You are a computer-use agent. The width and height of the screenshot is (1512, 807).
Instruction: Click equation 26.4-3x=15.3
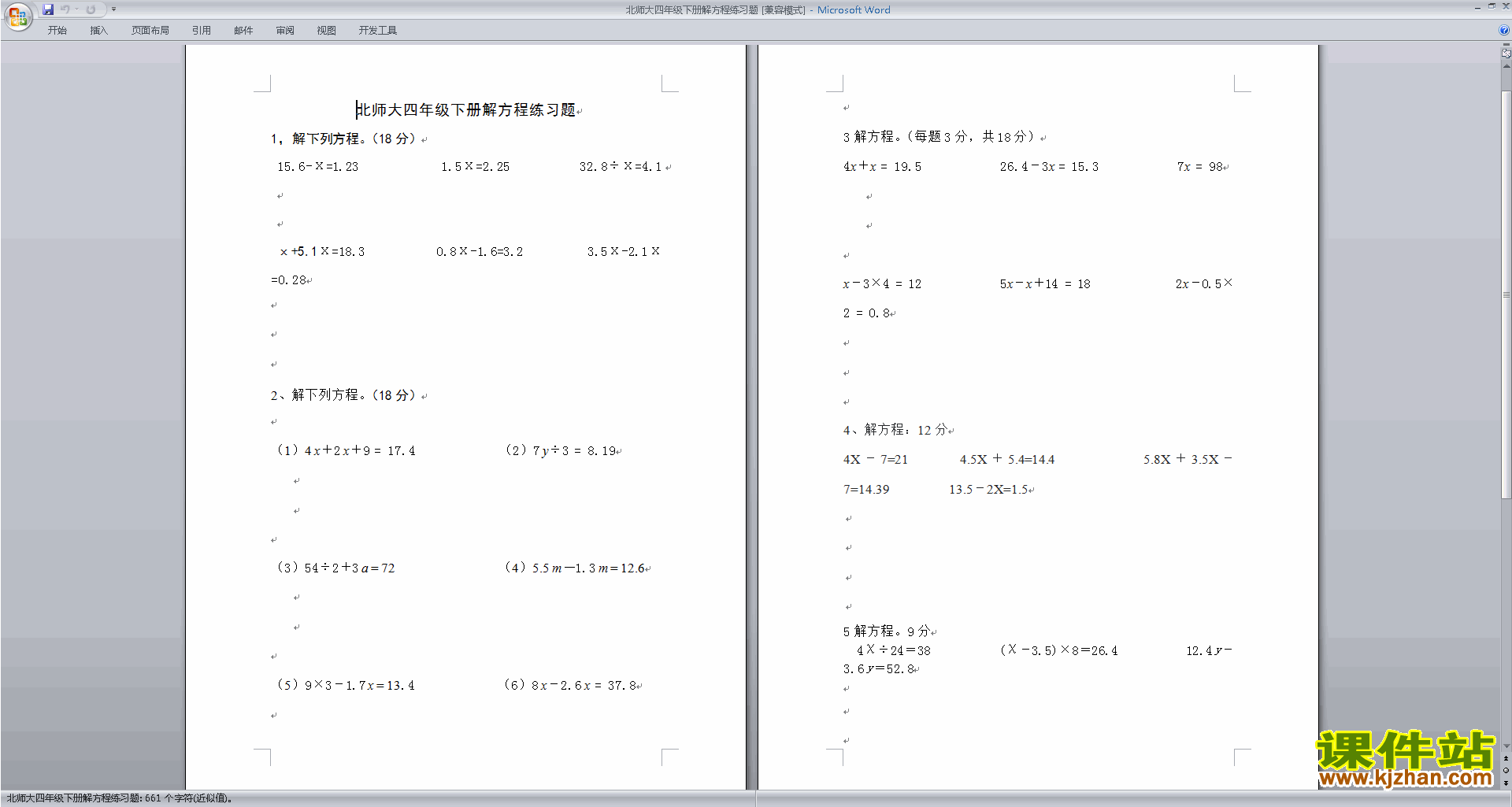coord(1049,167)
